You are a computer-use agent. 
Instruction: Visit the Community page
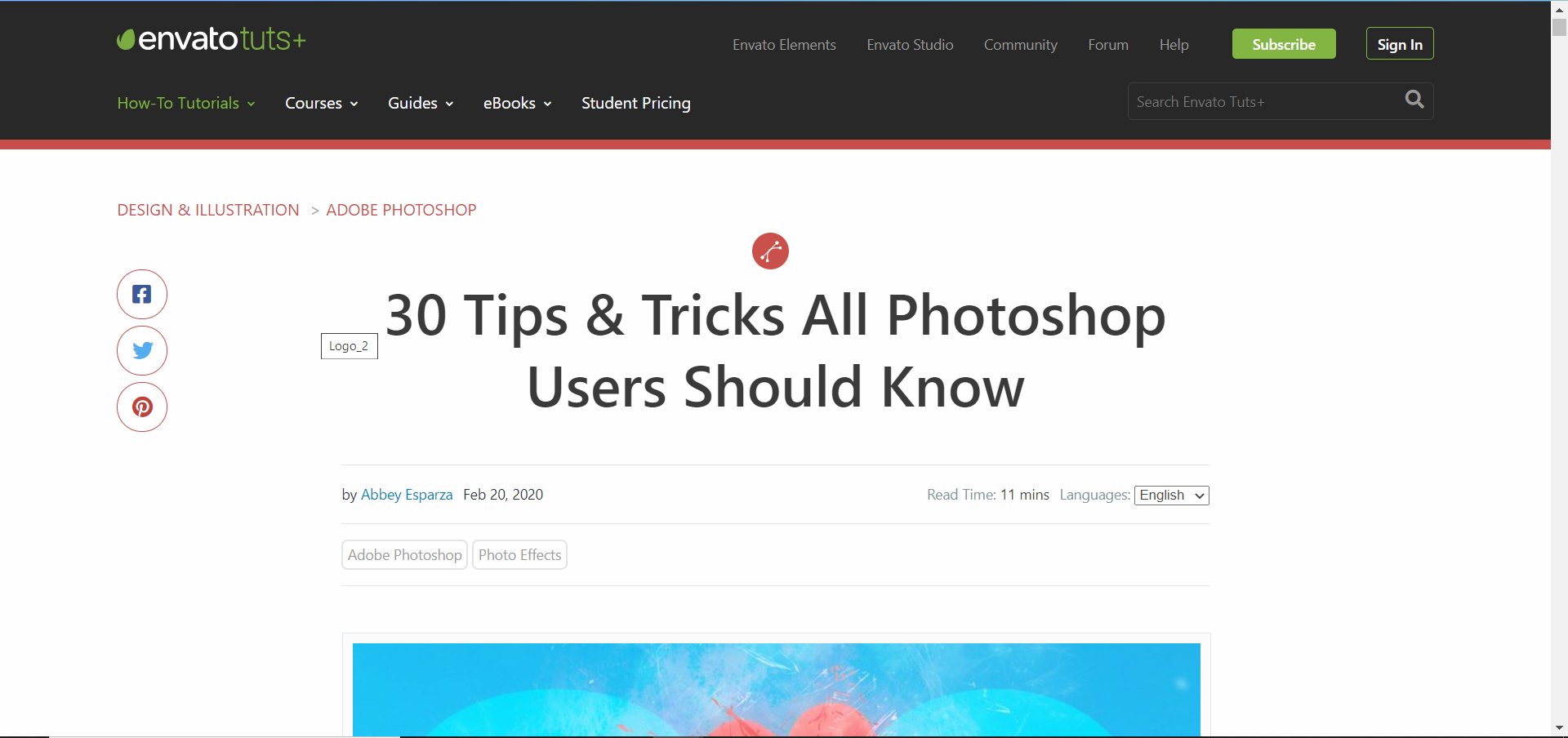point(1021,45)
